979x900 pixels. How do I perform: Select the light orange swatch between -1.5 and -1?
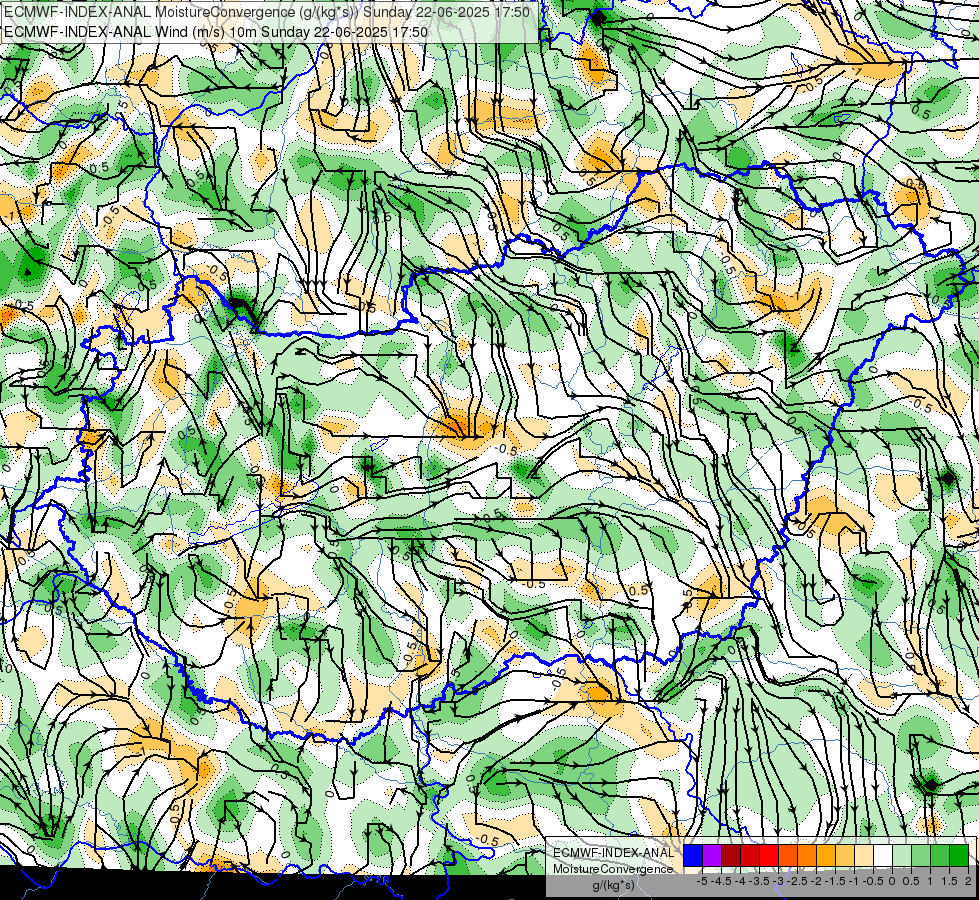[845, 855]
